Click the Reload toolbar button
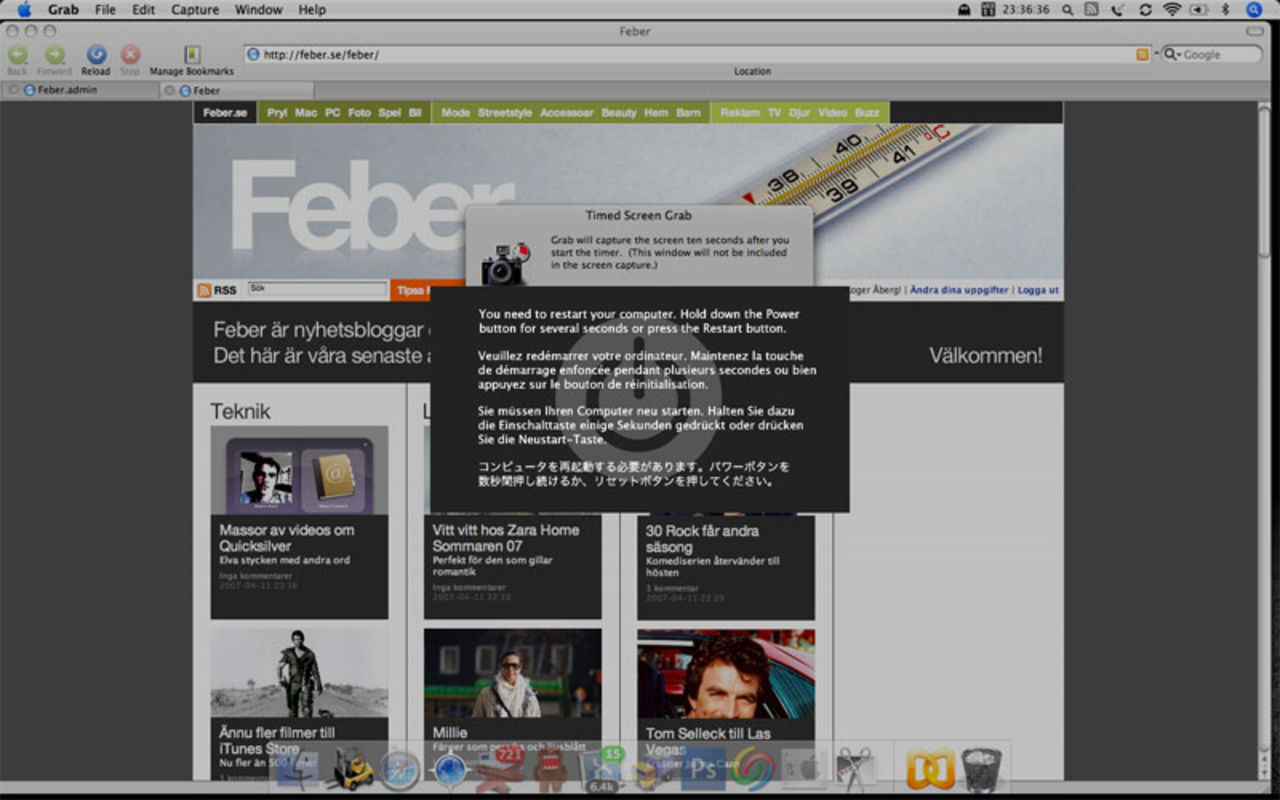 (x=96, y=56)
